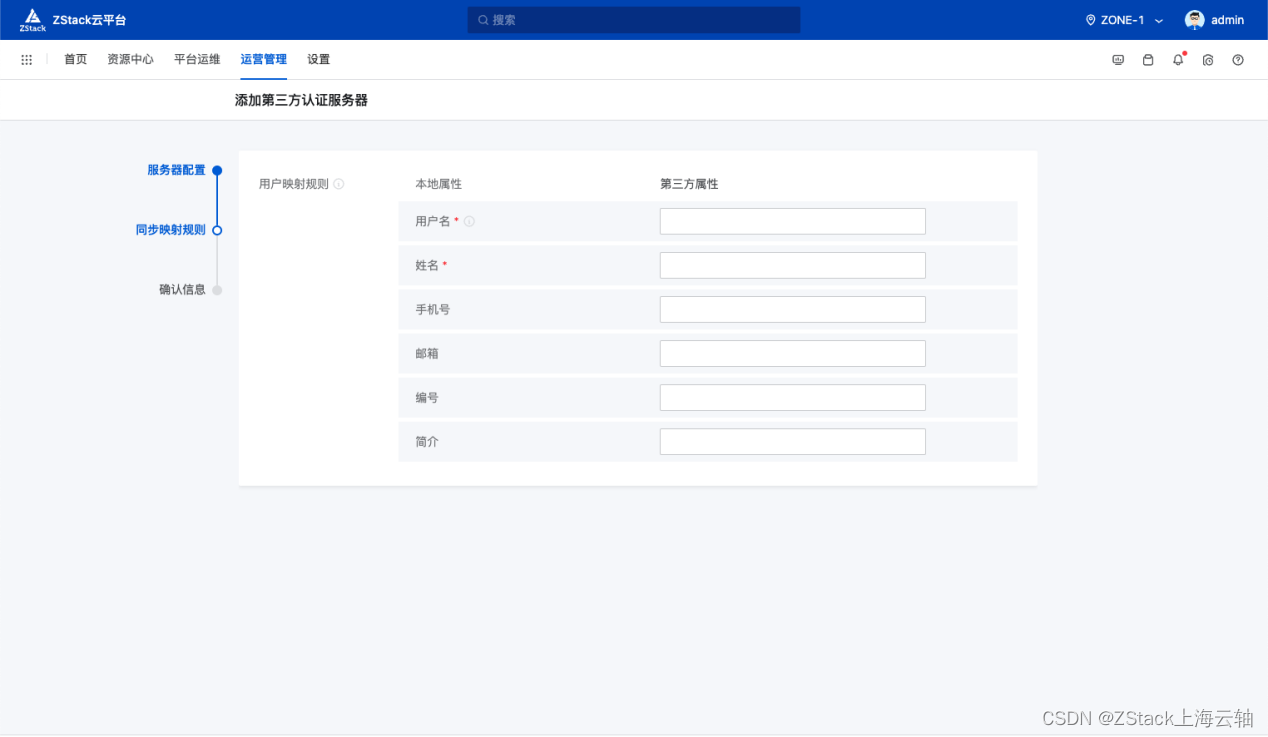Select the 服务器配置 wizard step
Viewport: 1268px width, 737px height.
[x=177, y=169]
